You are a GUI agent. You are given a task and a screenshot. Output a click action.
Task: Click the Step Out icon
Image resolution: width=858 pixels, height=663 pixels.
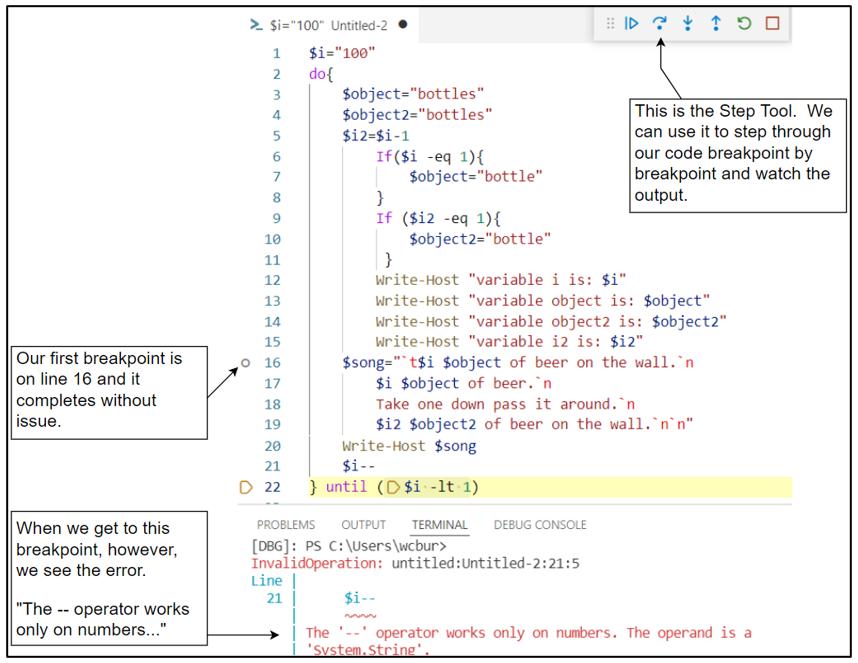[716, 25]
